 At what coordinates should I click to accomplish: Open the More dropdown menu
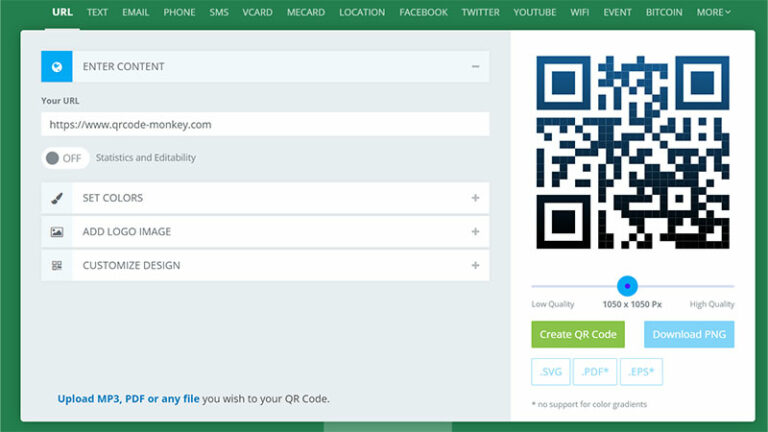(x=713, y=12)
